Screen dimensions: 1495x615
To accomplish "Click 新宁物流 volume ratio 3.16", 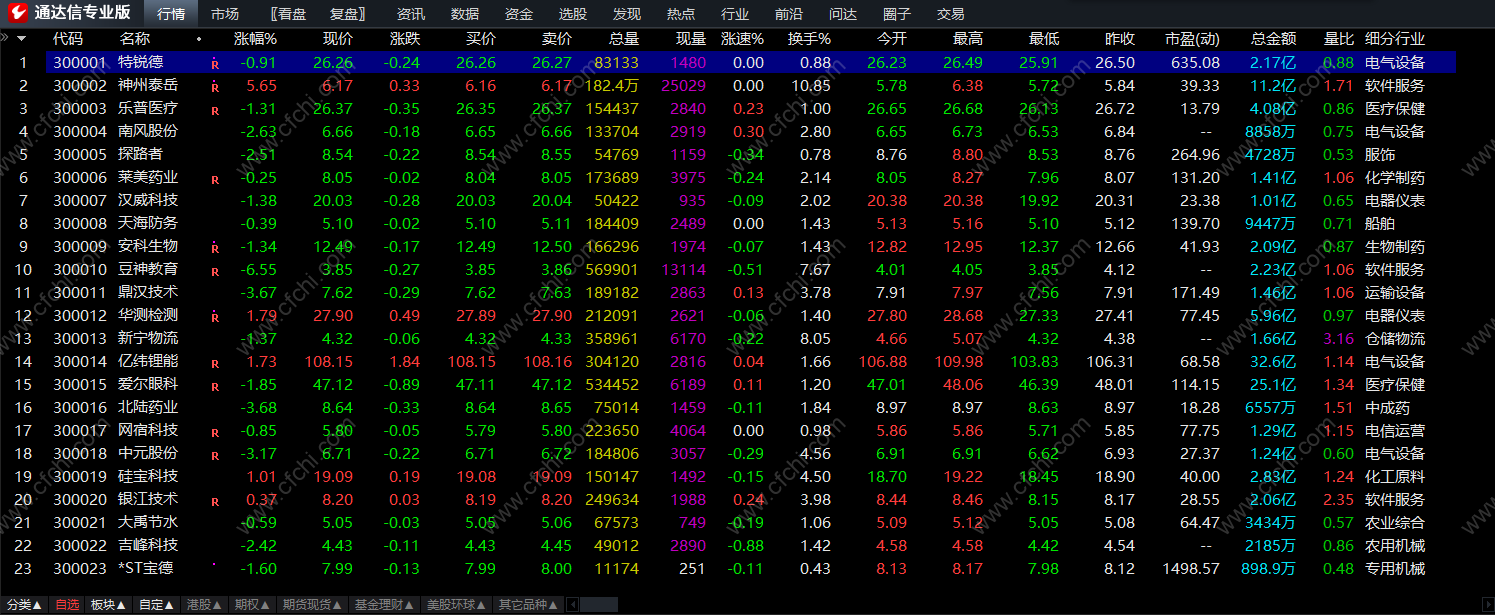I will [x=1339, y=339].
